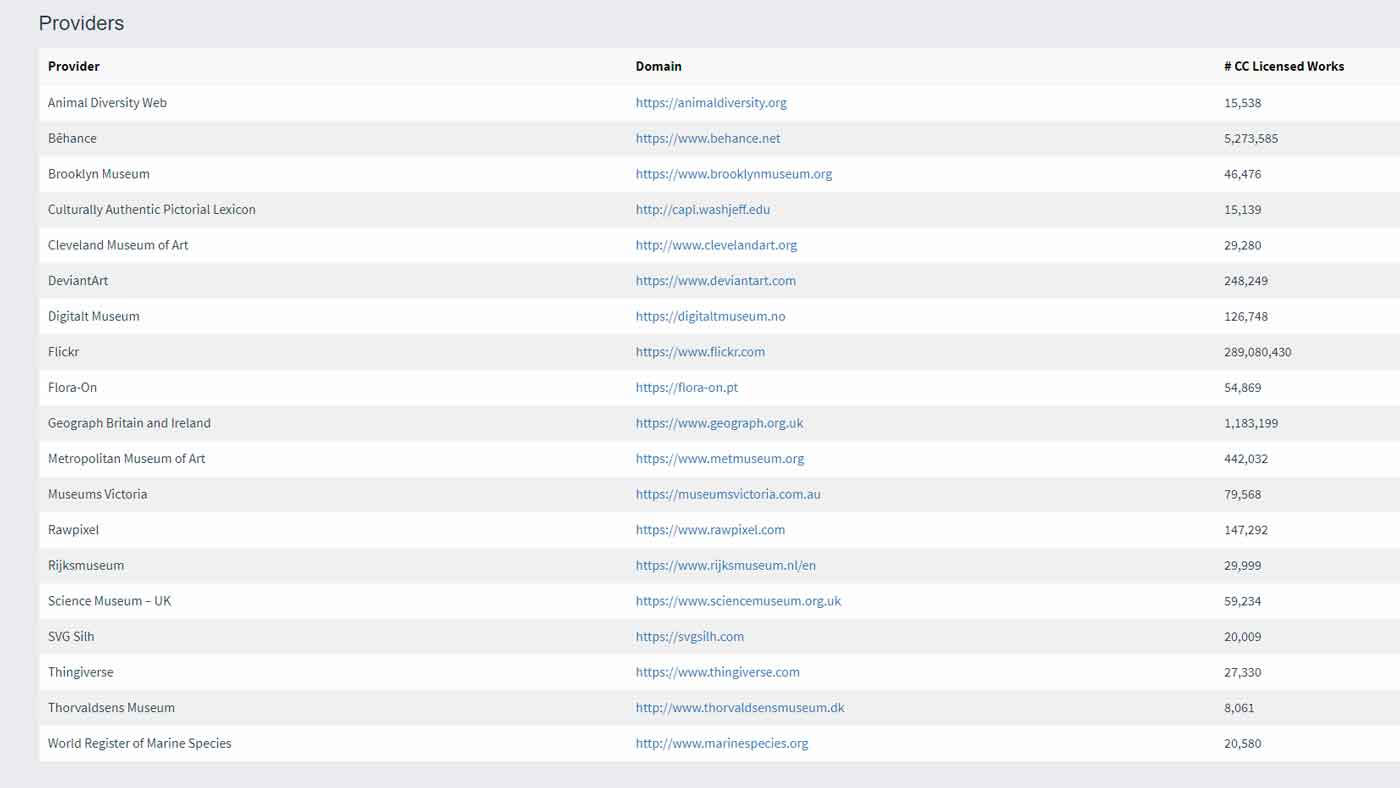Screen dimensions: 1400x788
Task: Click the DeviantArt provider name
Action: tap(78, 281)
